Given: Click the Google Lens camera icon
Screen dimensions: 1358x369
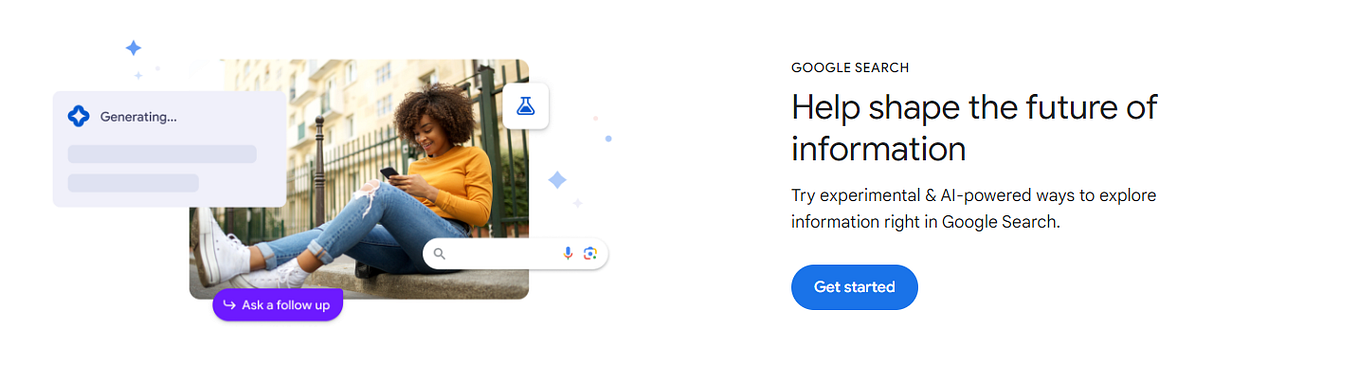Looking at the screenshot, I should pos(590,254).
